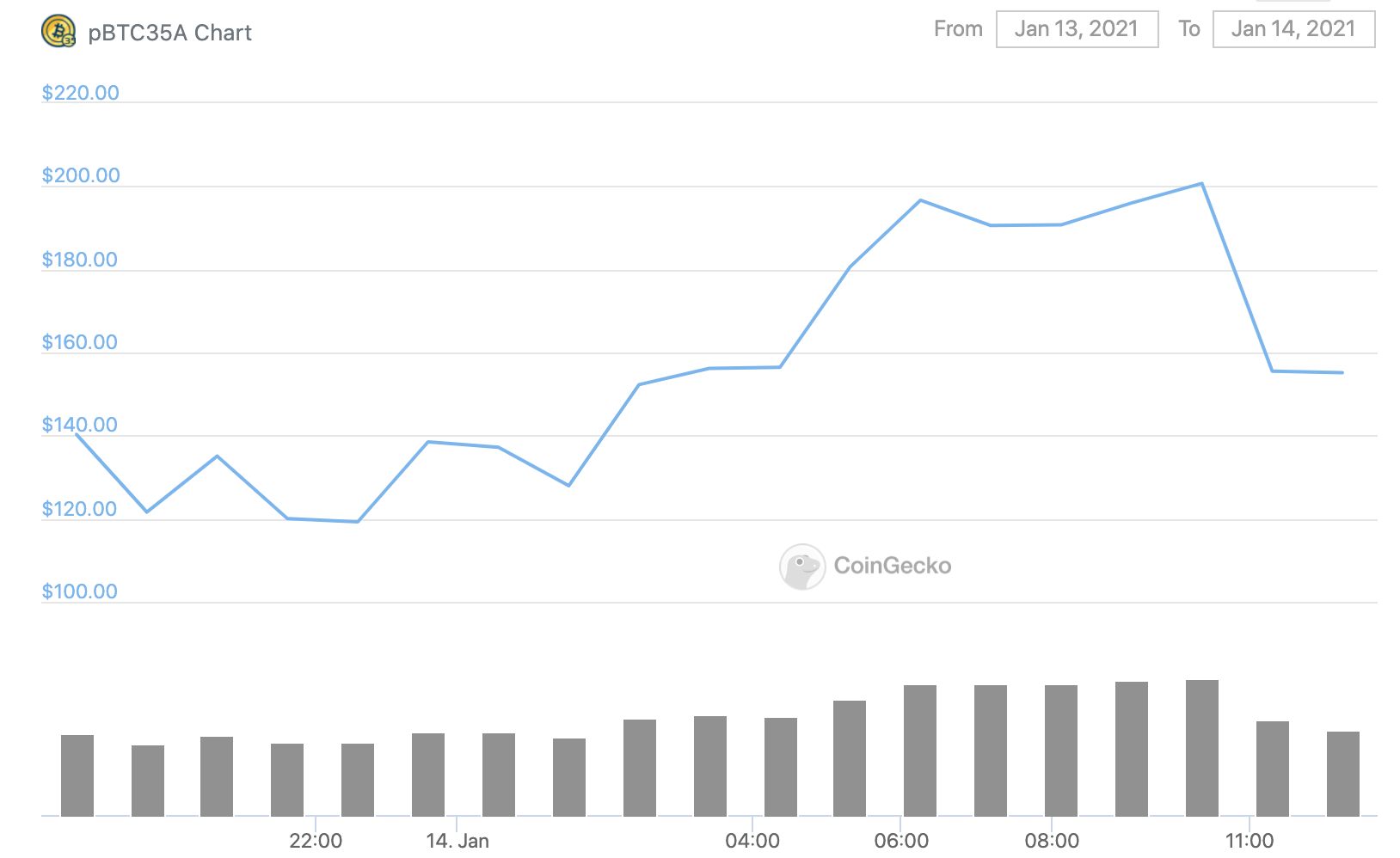Open the From date field Jan 13, 2021
This screenshot has width=1400, height=858.
1077,29
